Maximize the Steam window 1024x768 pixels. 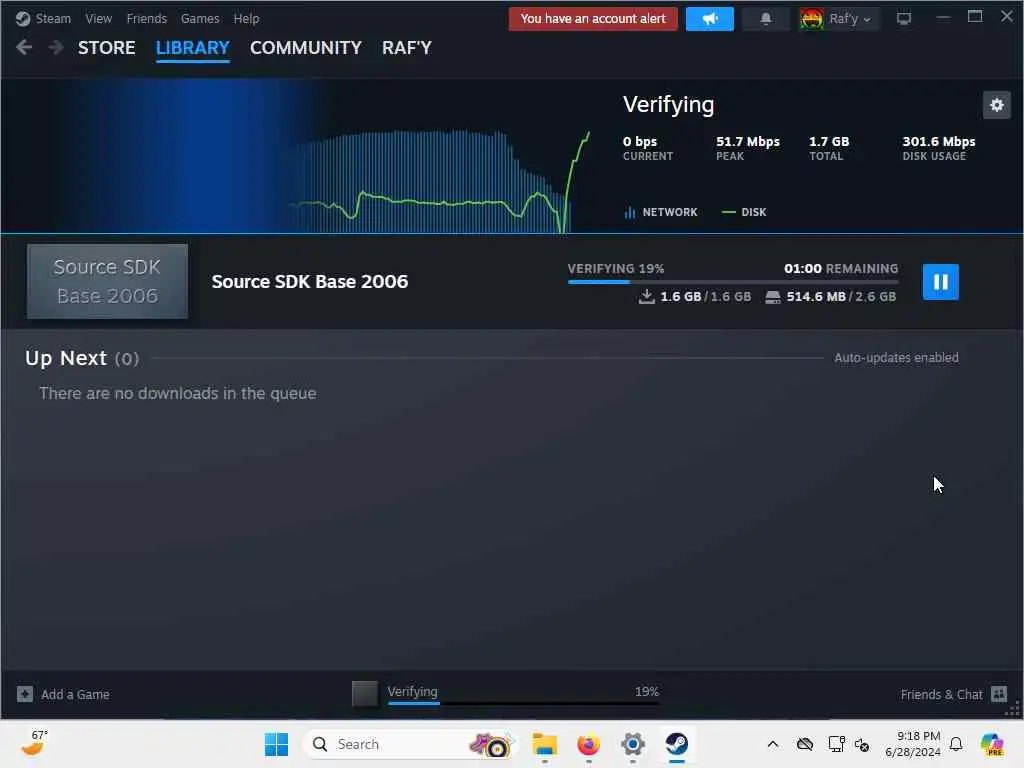[x=975, y=17]
